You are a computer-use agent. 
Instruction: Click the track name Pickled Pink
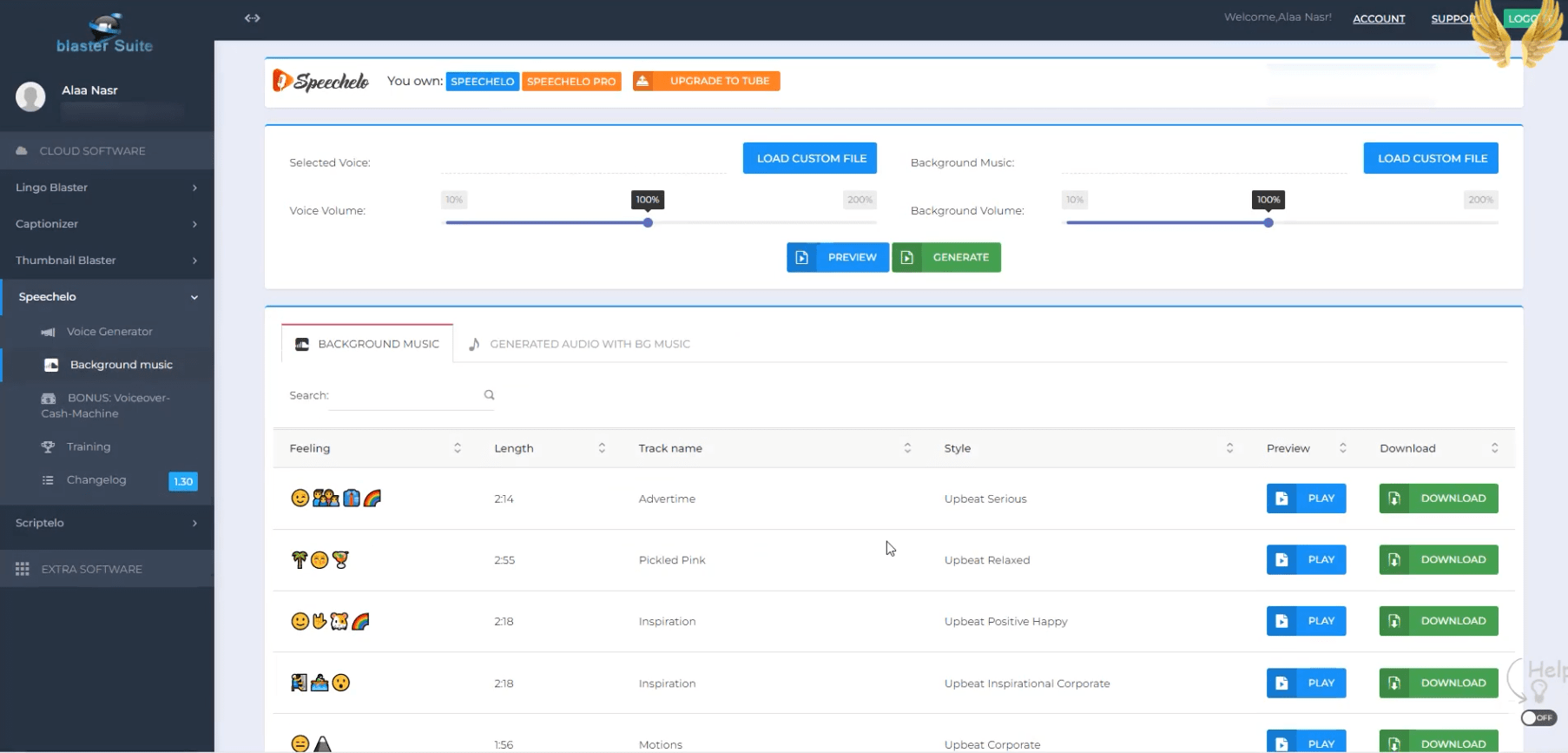click(672, 560)
